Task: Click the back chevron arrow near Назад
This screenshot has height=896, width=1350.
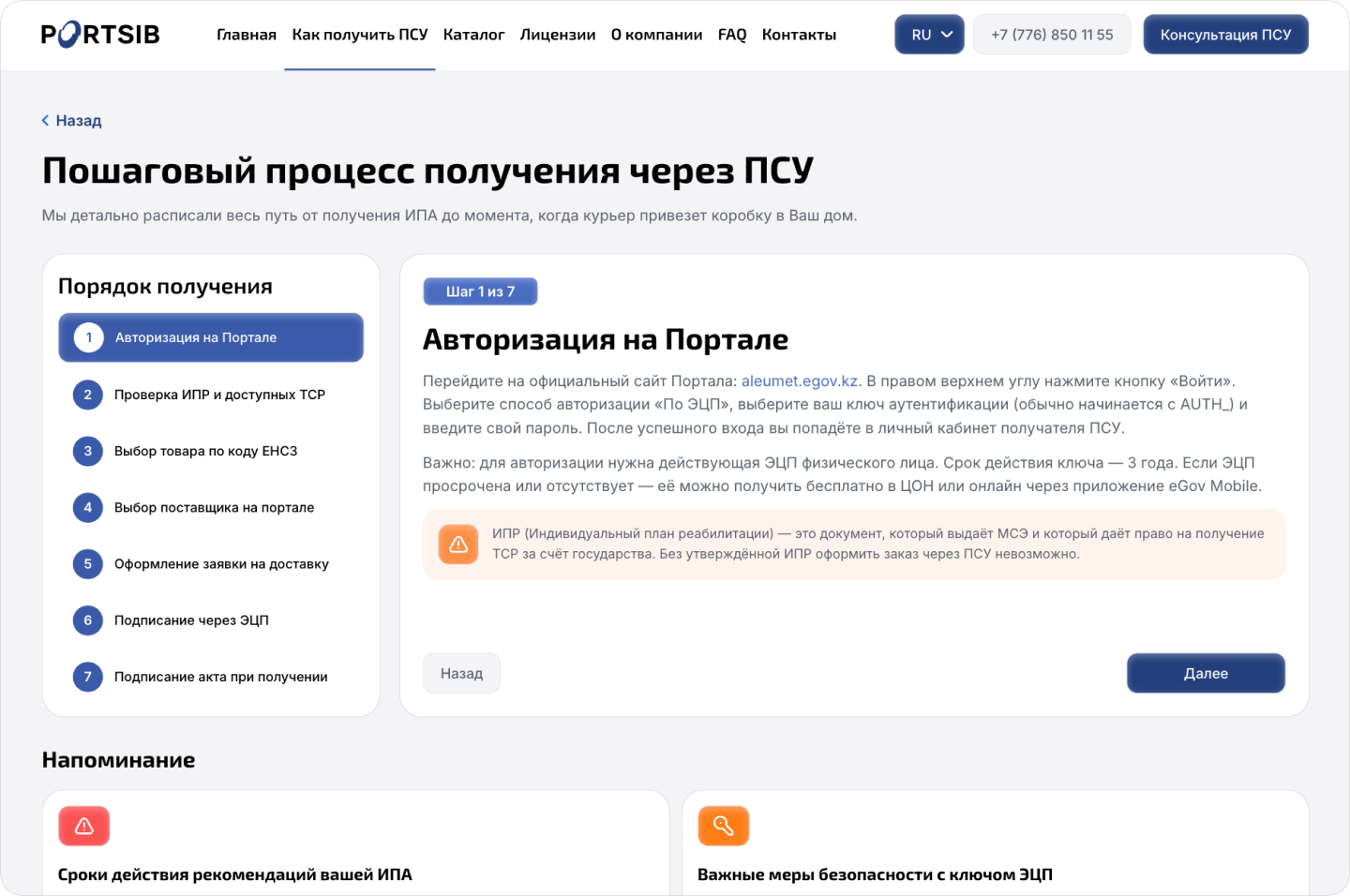Action: pyautogui.click(x=45, y=120)
